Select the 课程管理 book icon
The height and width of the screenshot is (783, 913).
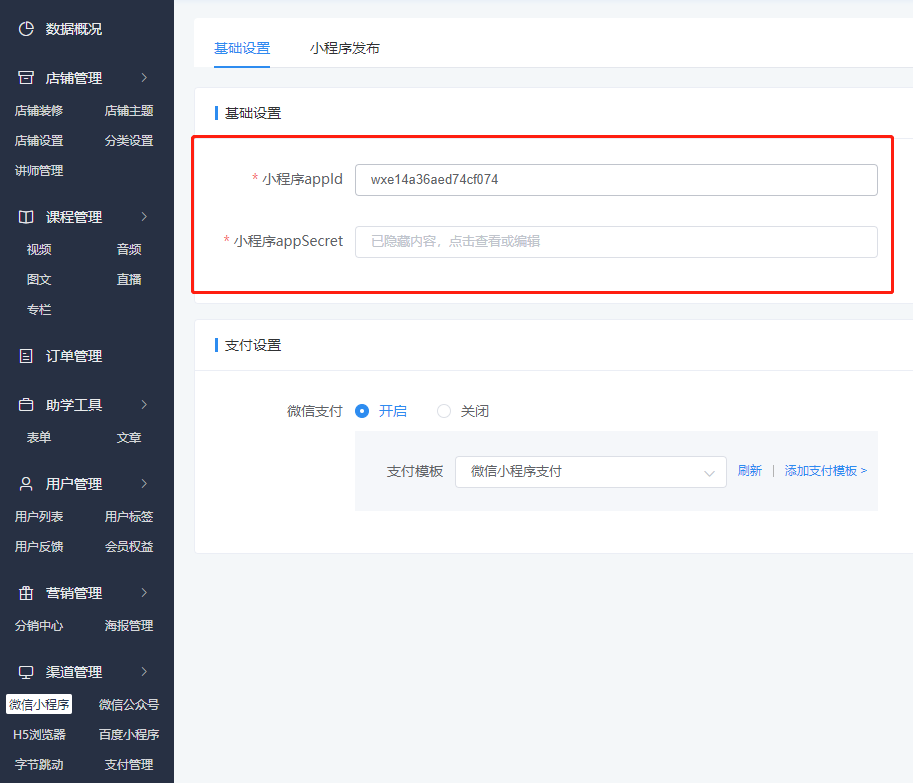tap(26, 217)
